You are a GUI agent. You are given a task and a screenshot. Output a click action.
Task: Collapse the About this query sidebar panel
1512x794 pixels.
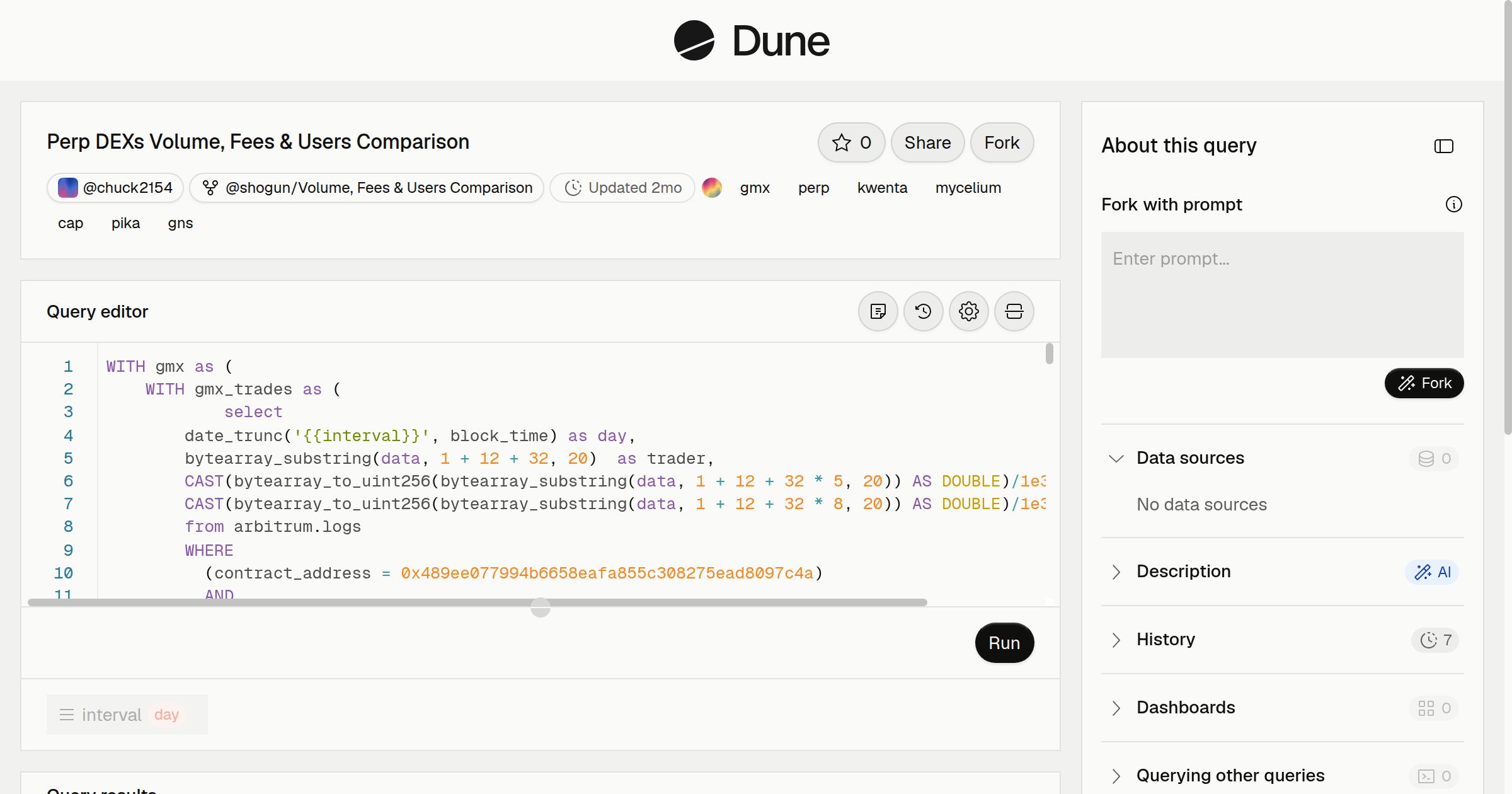click(x=1443, y=146)
